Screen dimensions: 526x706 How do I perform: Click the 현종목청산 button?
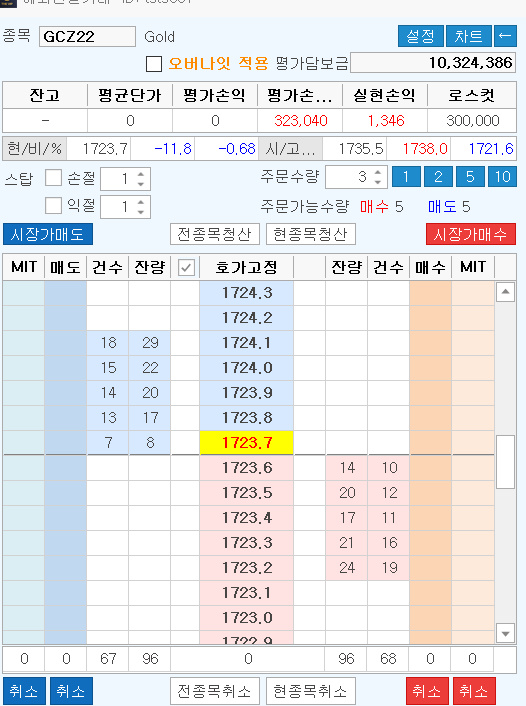coord(311,234)
